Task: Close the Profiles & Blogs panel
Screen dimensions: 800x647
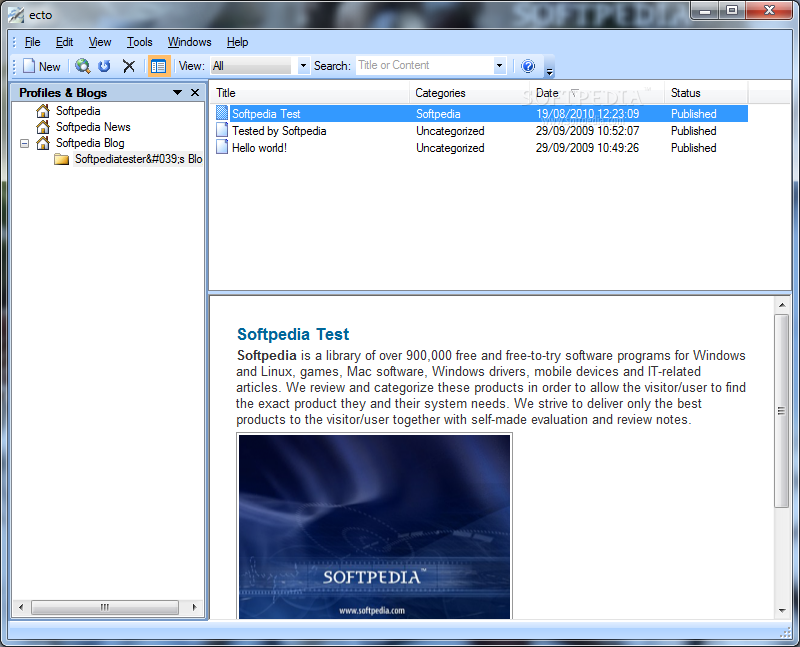Action: coord(195,92)
